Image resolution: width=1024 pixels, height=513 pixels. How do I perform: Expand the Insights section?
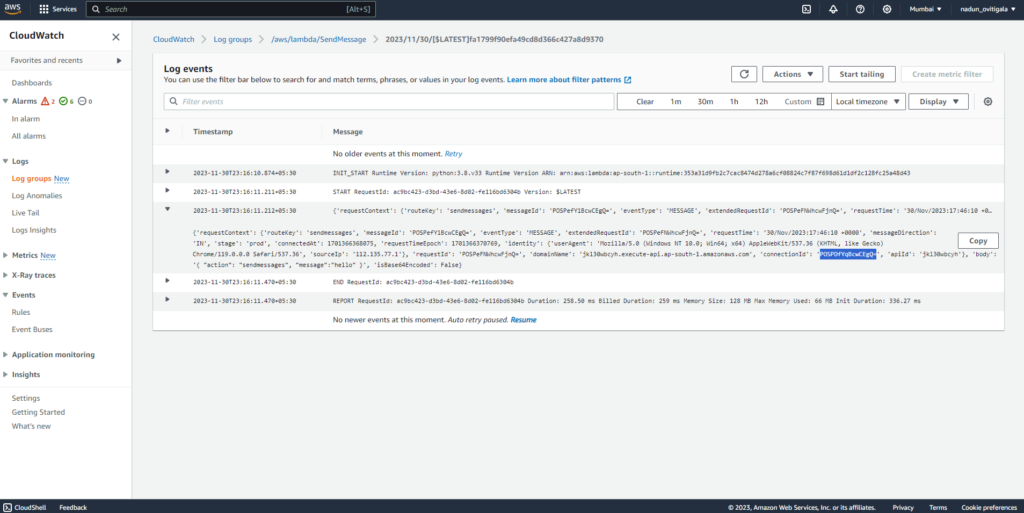click(x=6, y=375)
